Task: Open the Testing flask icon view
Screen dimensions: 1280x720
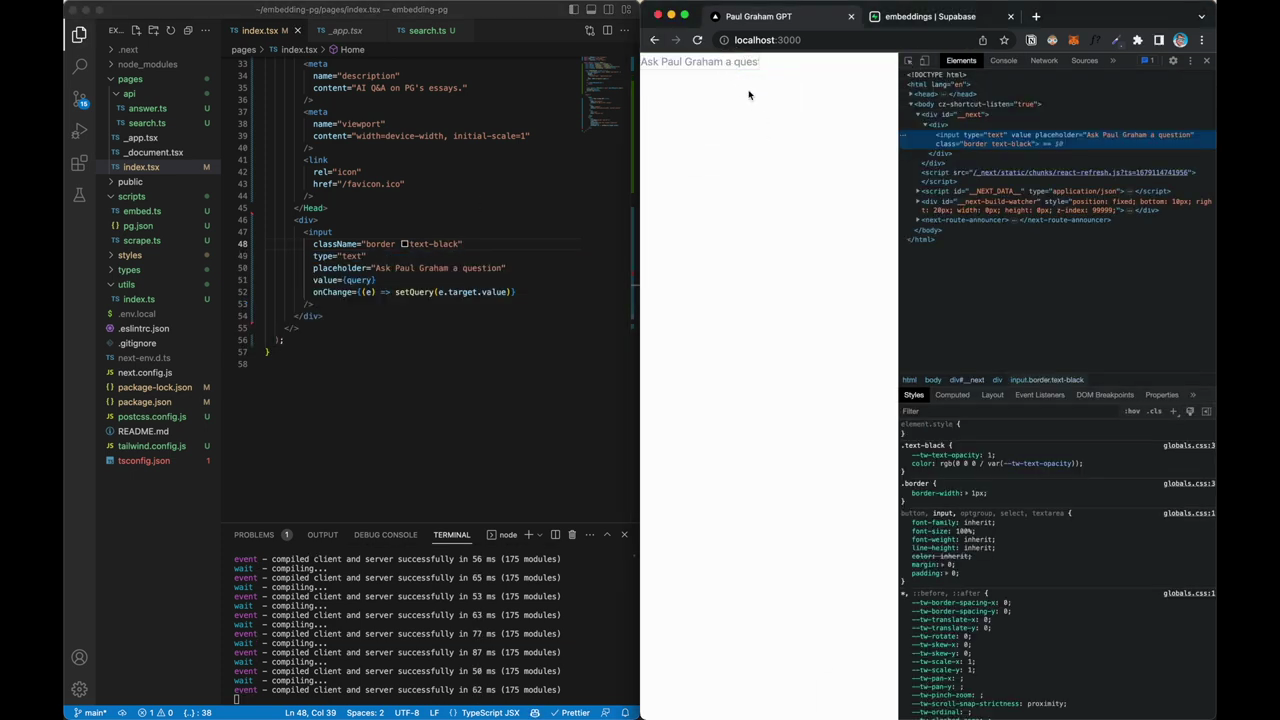Action: 79,196
